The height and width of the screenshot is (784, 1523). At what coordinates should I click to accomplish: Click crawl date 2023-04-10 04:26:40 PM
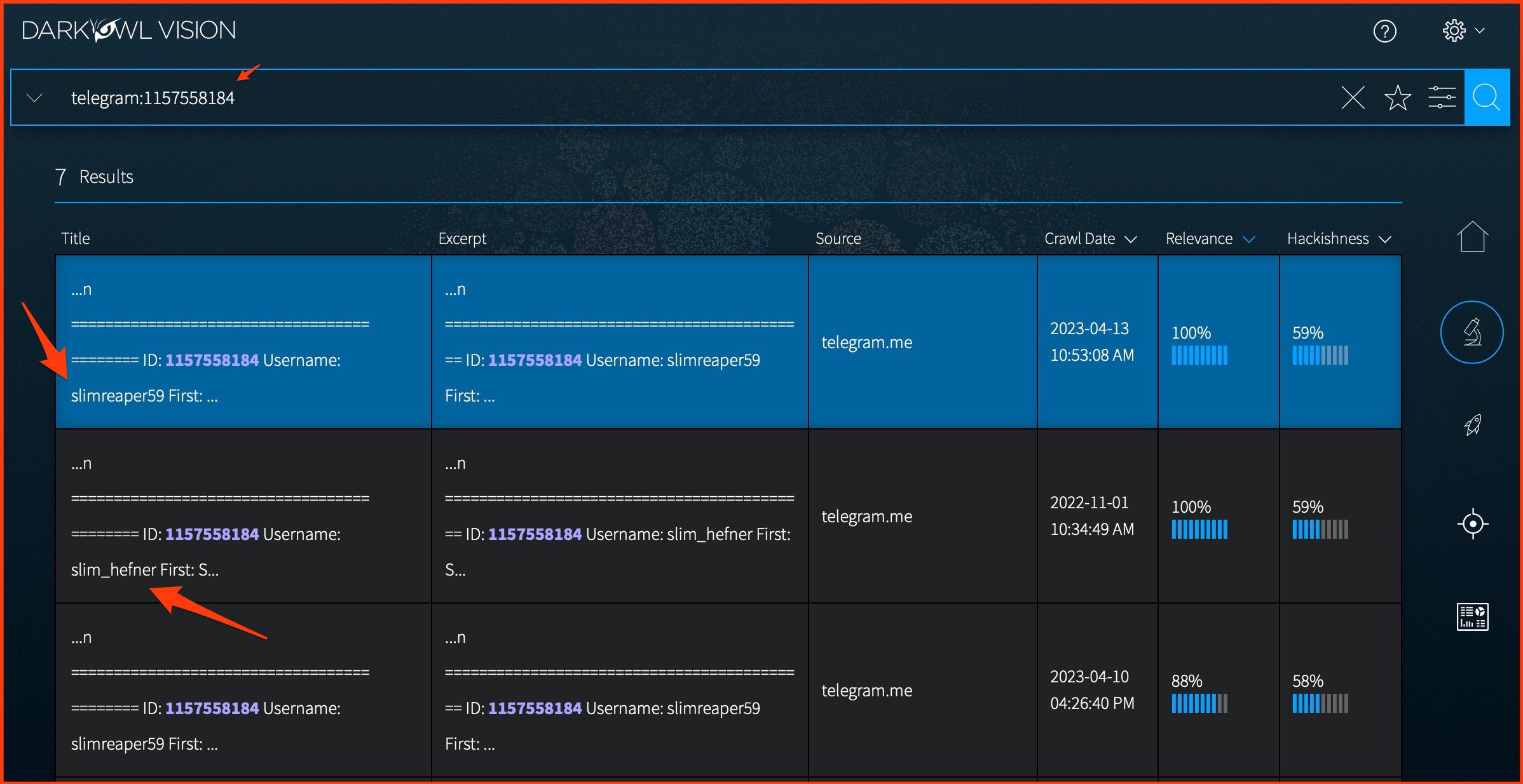coord(1092,690)
